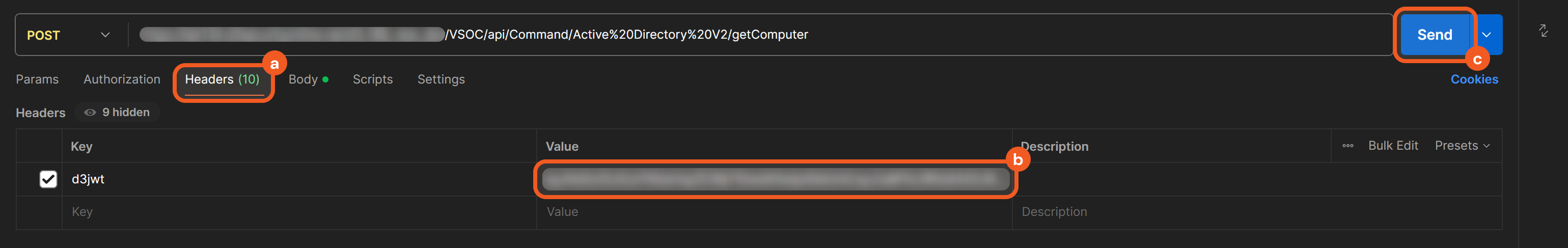Select the Headers (10) tab
Image resolution: width=1568 pixels, height=248 pixels.
point(222,79)
